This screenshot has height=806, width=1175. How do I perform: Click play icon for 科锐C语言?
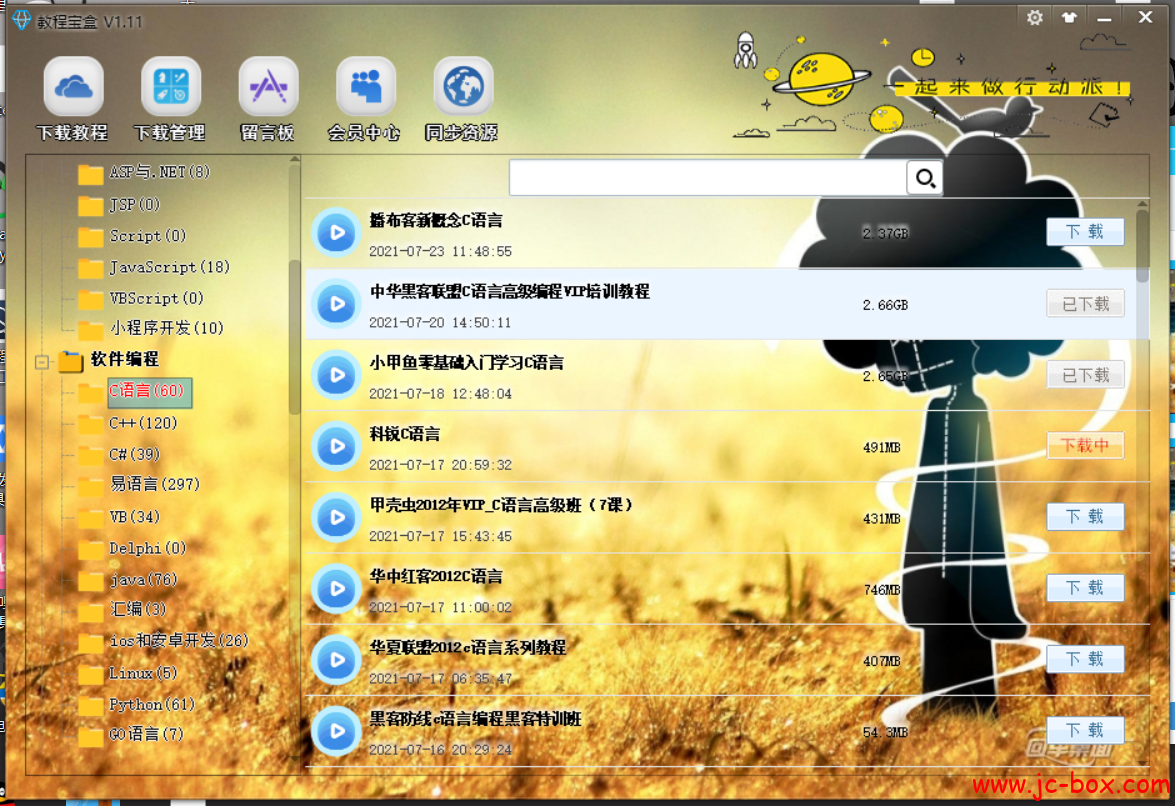click(x=336, y=446)
